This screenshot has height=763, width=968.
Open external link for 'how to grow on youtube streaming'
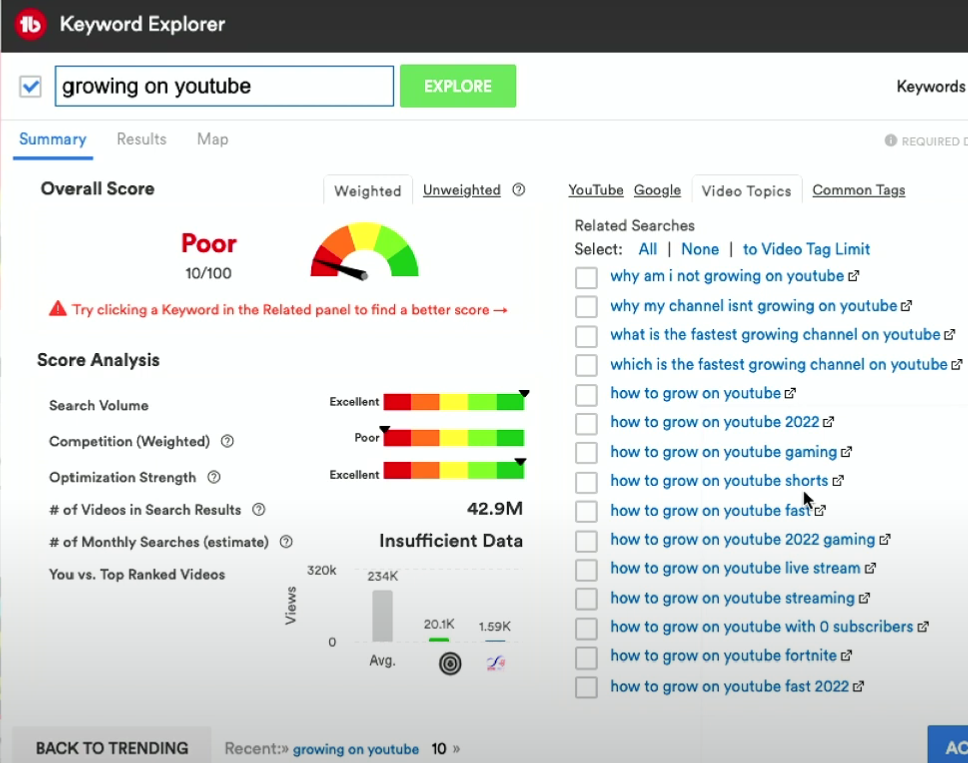coord(864,598)
